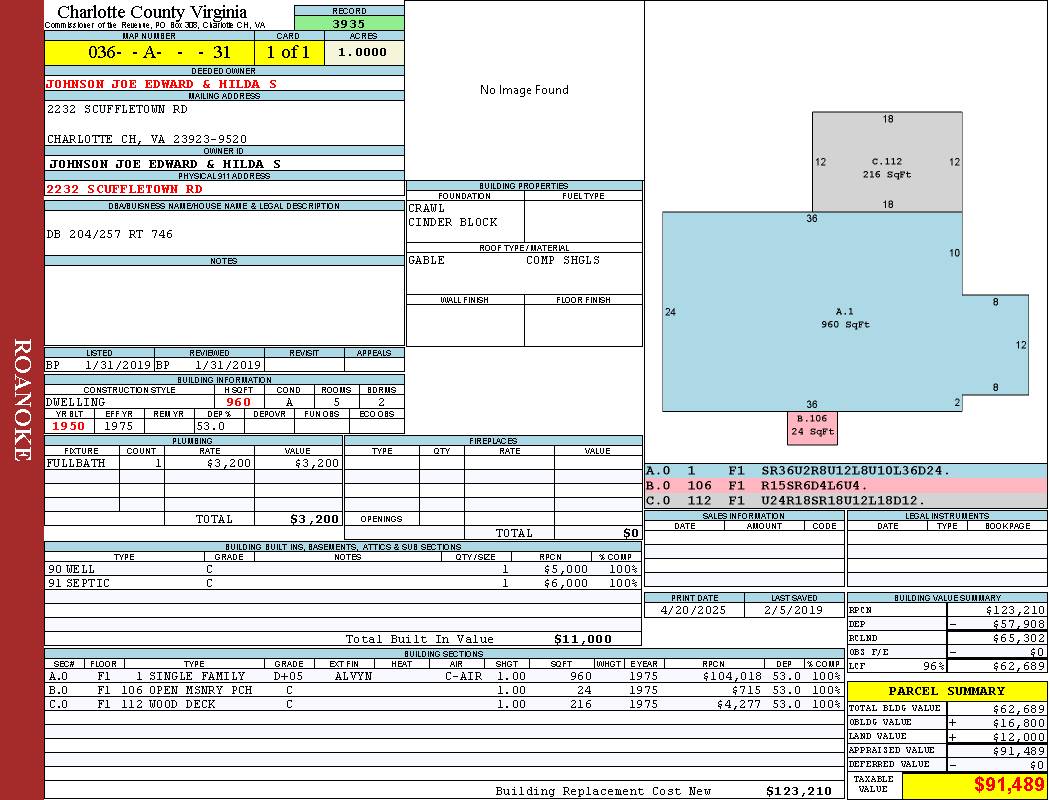1050x800 pixels.
Task: Select section A.0 SINGLE FAMILY row
Action: (444, 677)
